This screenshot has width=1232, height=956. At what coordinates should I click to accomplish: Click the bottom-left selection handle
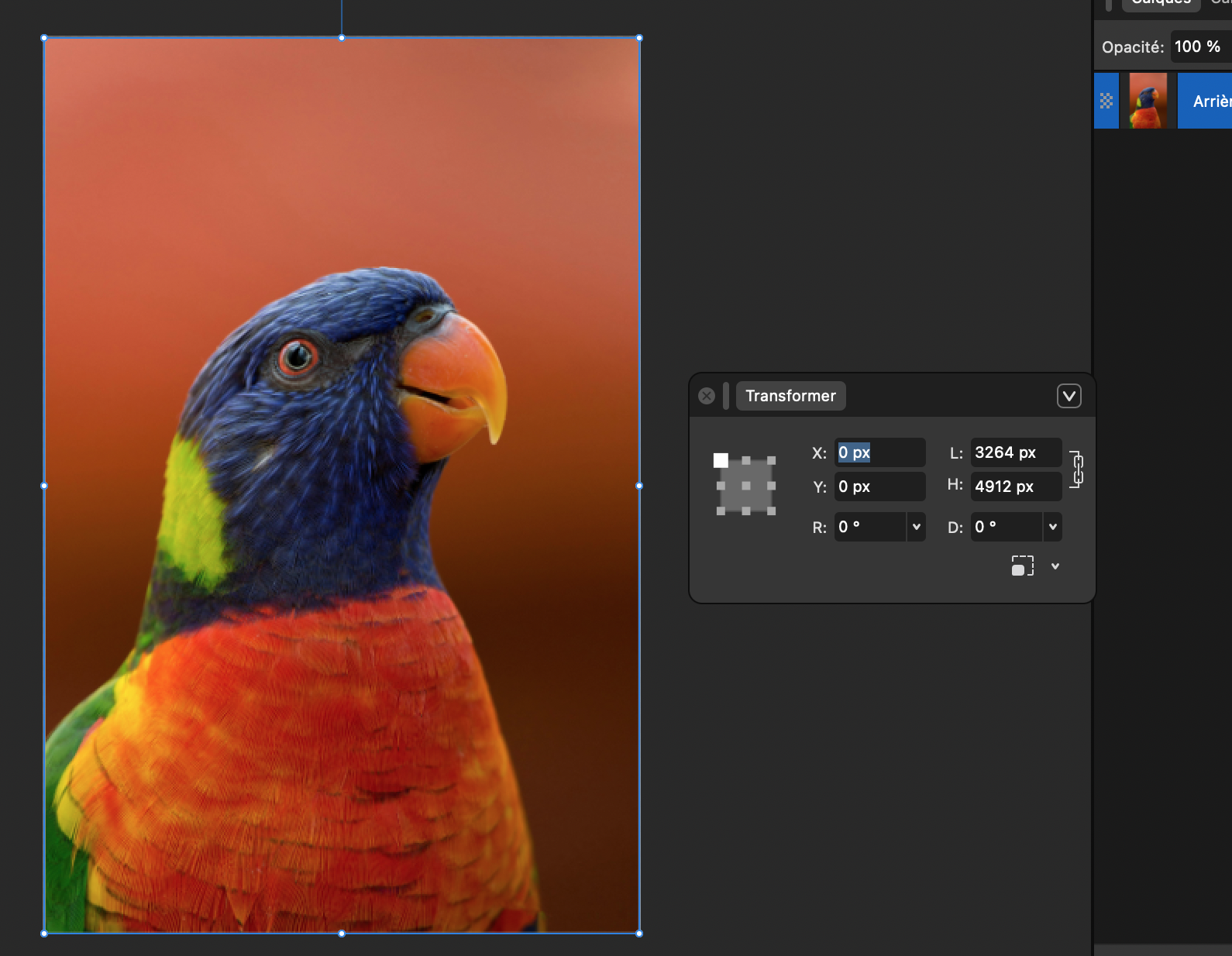[44, 934]
